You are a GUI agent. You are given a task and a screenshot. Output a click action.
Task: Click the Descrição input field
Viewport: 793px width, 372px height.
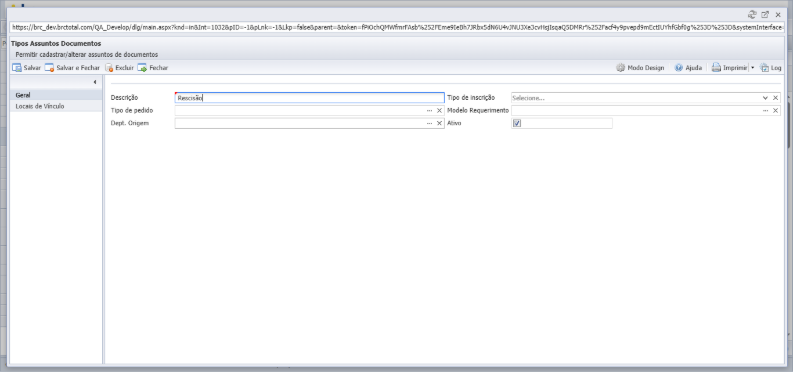click(309, 98)
